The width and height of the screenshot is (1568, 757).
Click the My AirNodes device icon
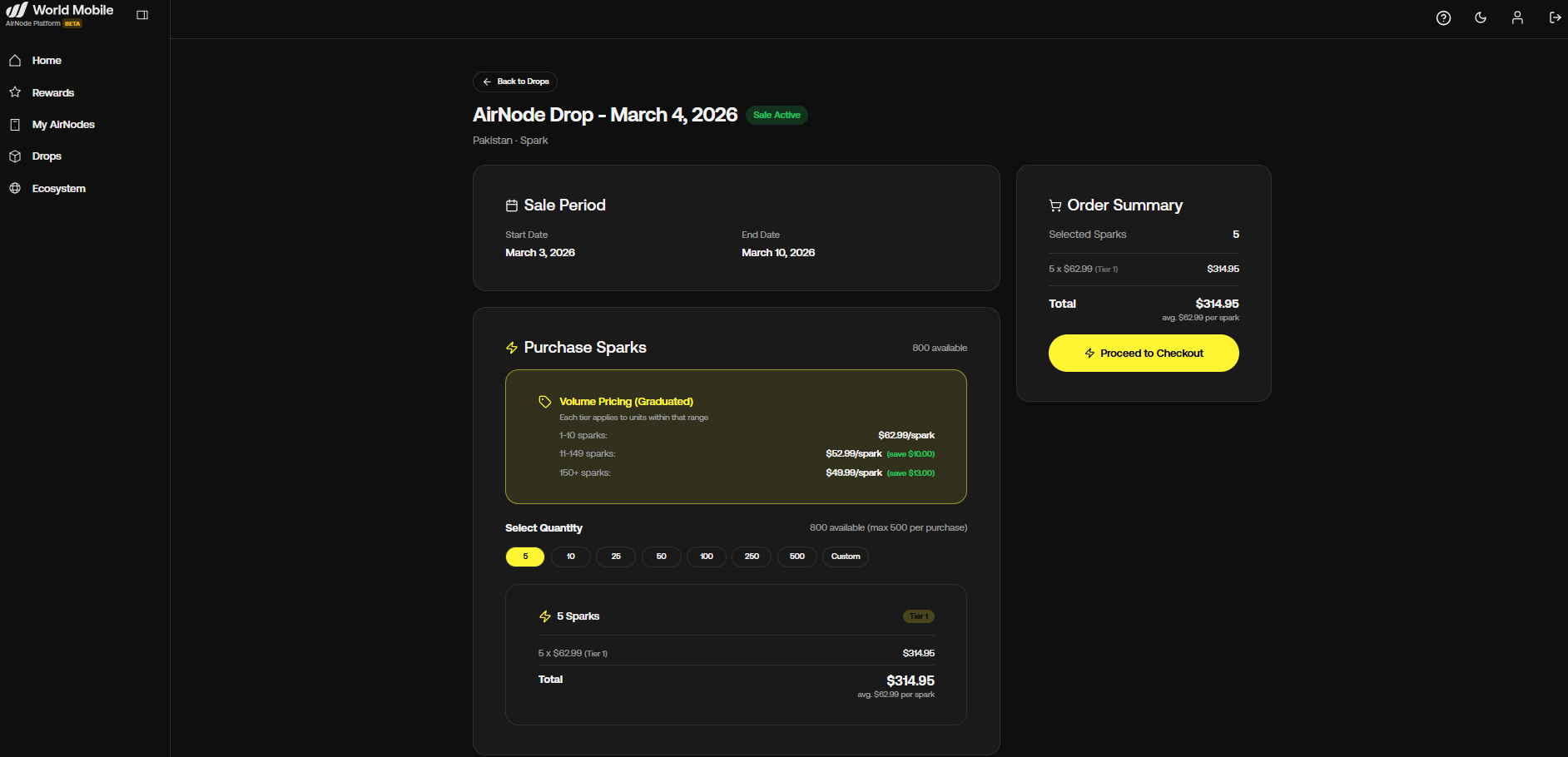15,125
